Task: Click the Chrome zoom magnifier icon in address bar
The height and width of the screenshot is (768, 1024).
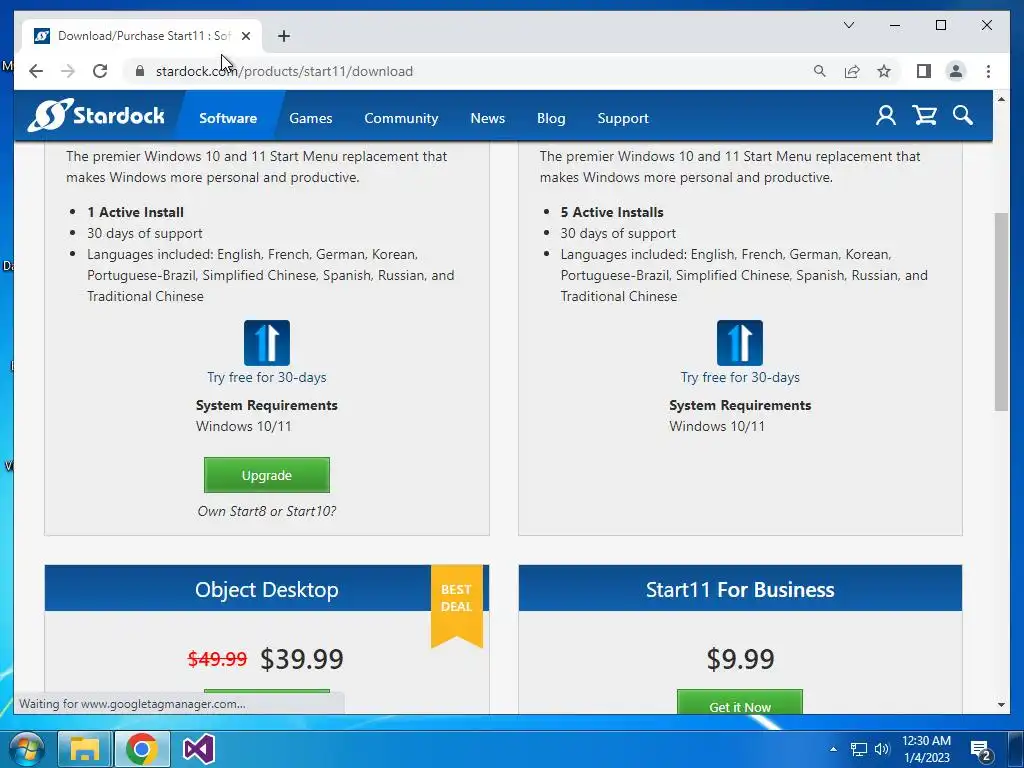Action: [x=820, y=71]
